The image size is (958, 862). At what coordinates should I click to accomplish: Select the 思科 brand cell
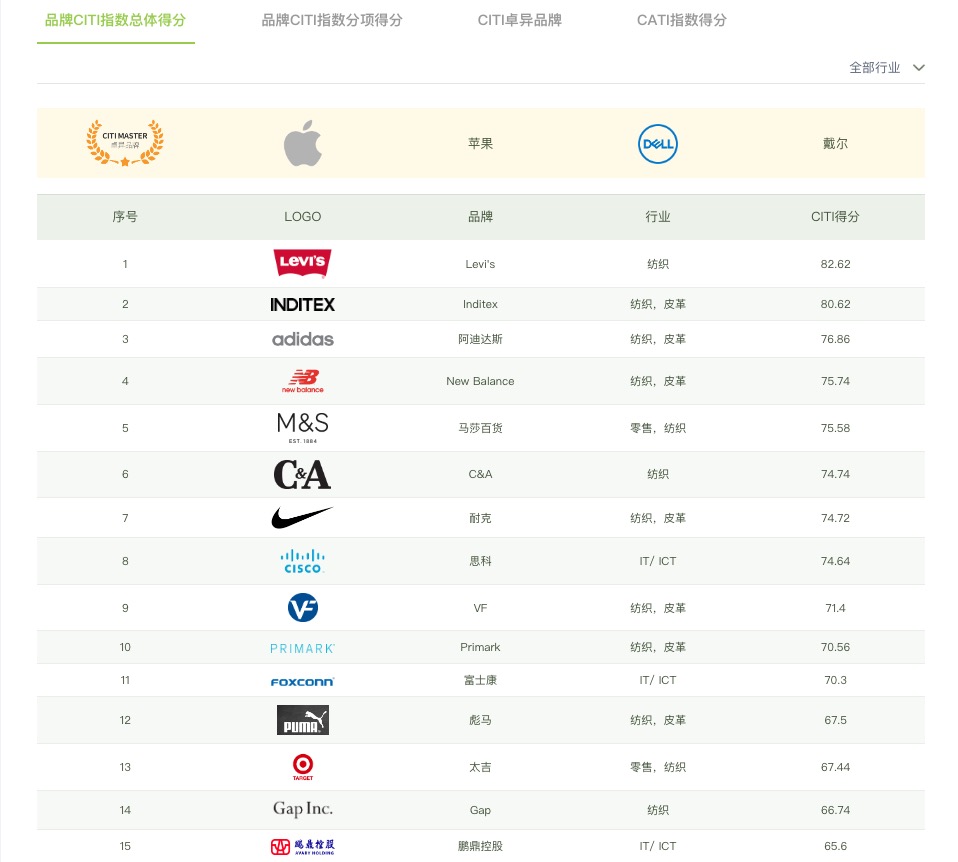480,561
